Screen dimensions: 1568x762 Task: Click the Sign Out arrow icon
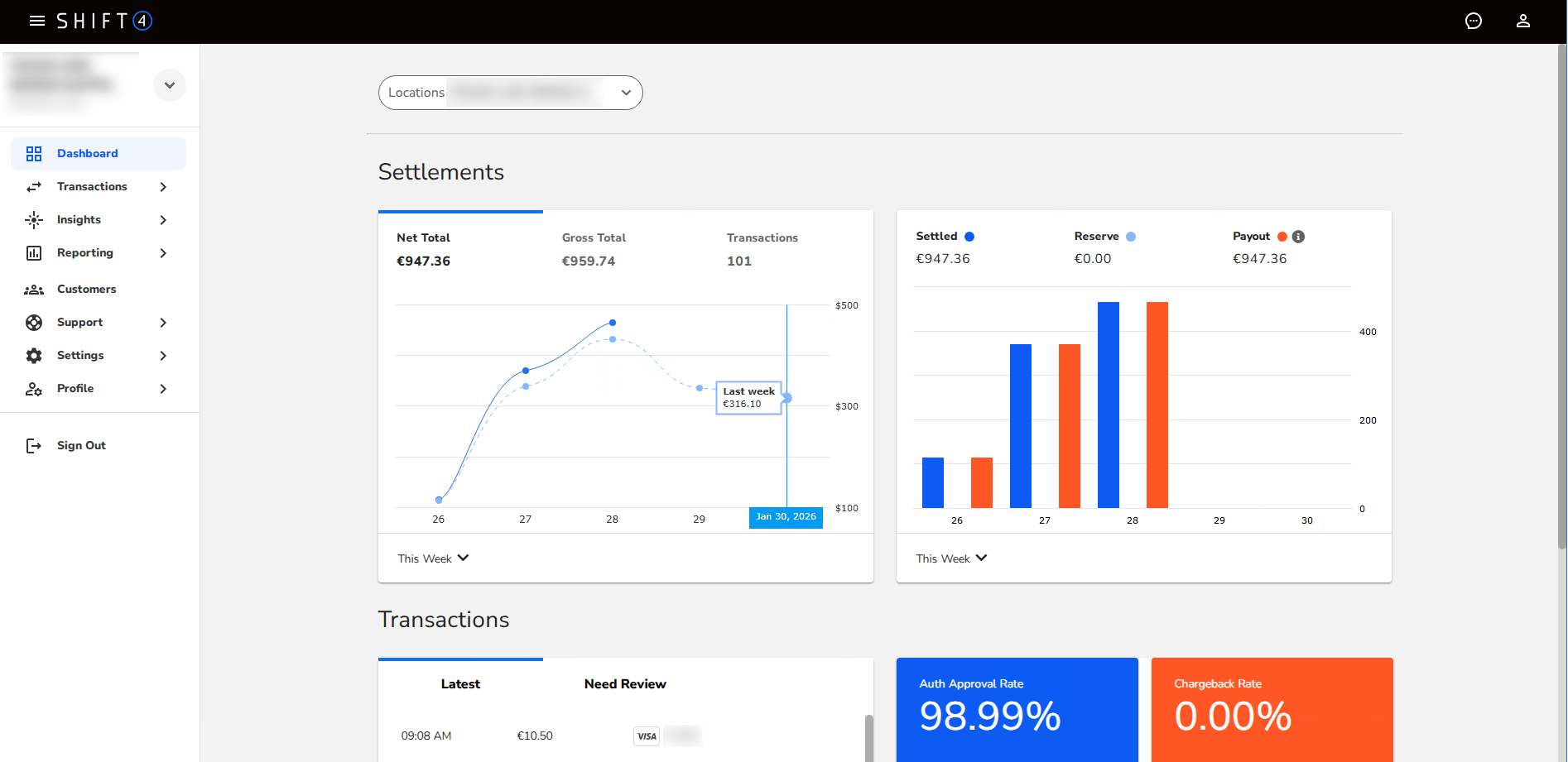(x=34, y=446)
